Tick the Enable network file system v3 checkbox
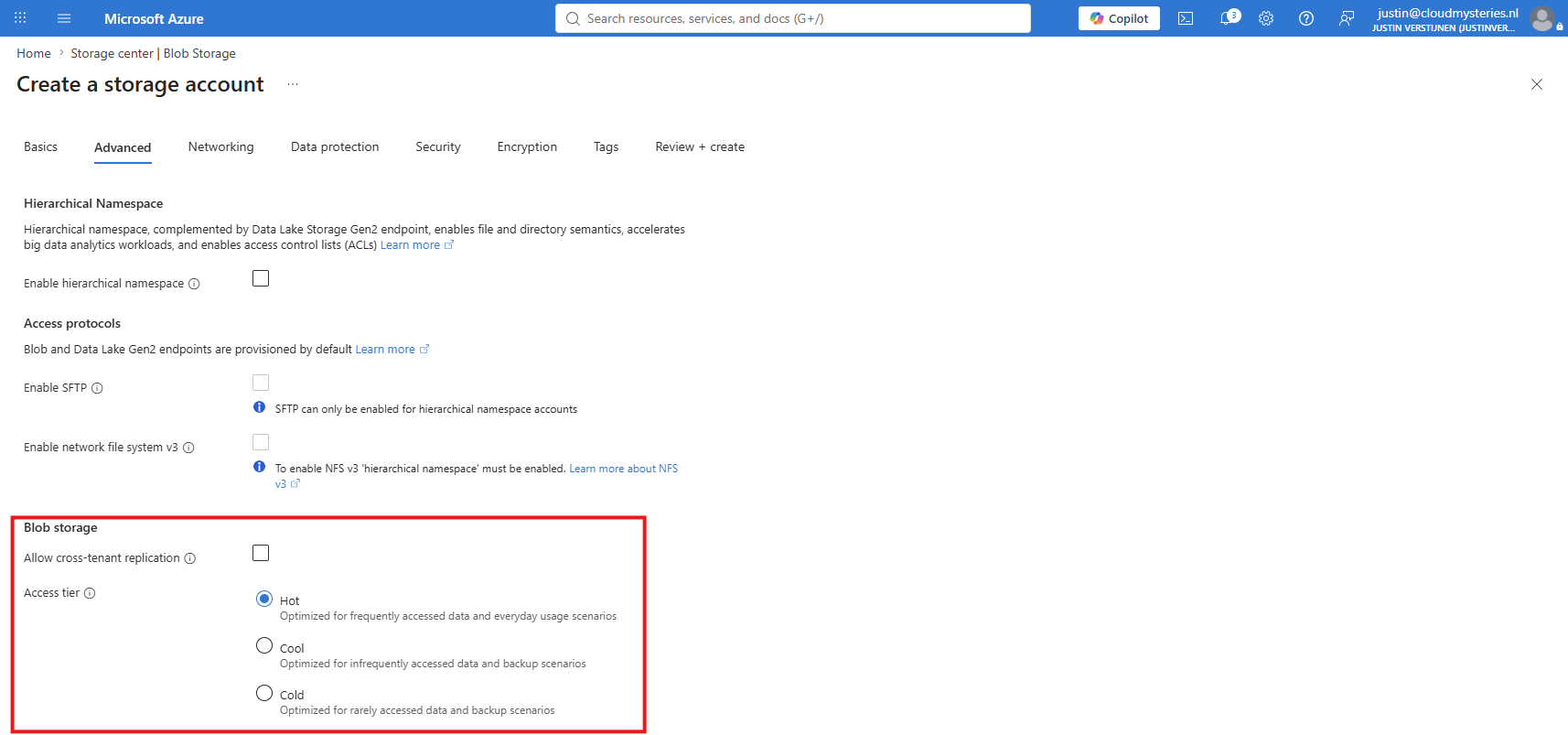 pyautogui.click(x=261, y=442)
